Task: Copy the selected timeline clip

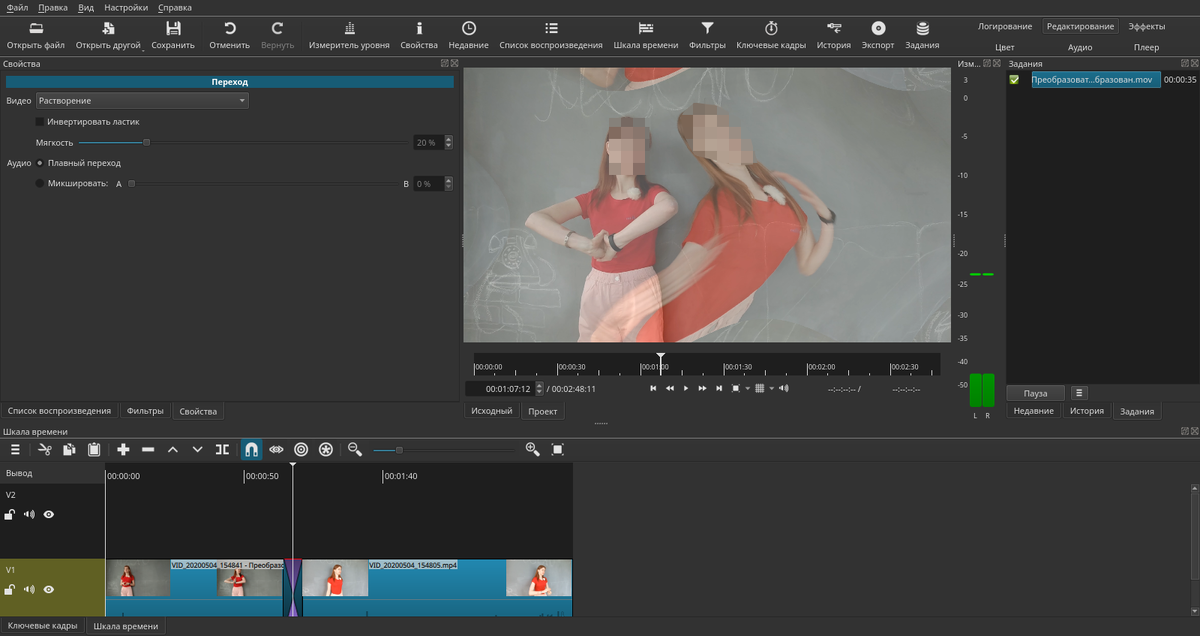Action: click(x=69, y=450)
